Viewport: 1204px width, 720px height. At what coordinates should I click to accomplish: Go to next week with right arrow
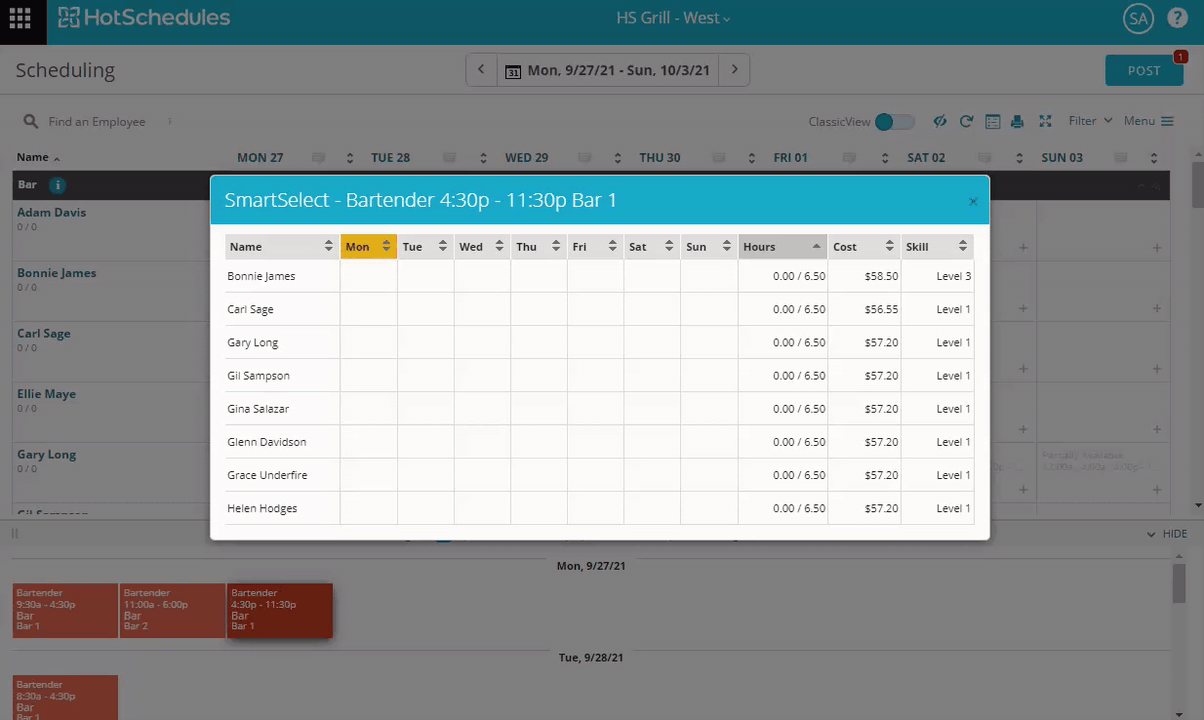[x=734, y=70]
